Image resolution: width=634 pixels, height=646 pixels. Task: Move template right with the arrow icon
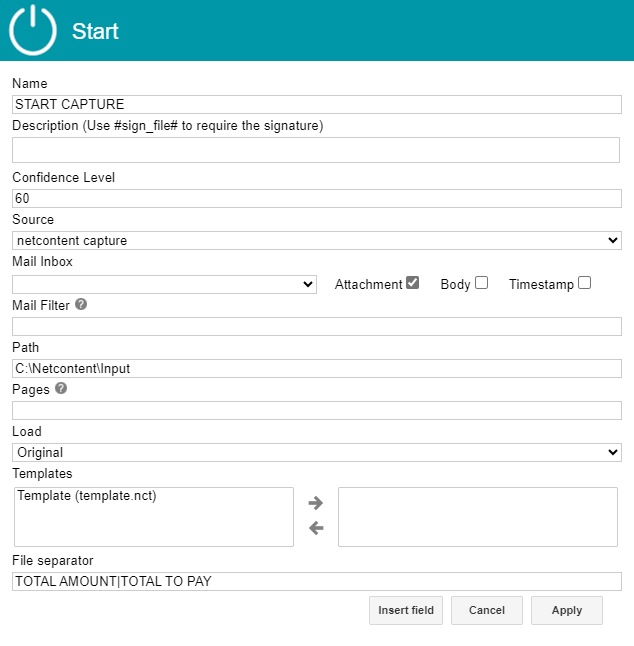316,503
